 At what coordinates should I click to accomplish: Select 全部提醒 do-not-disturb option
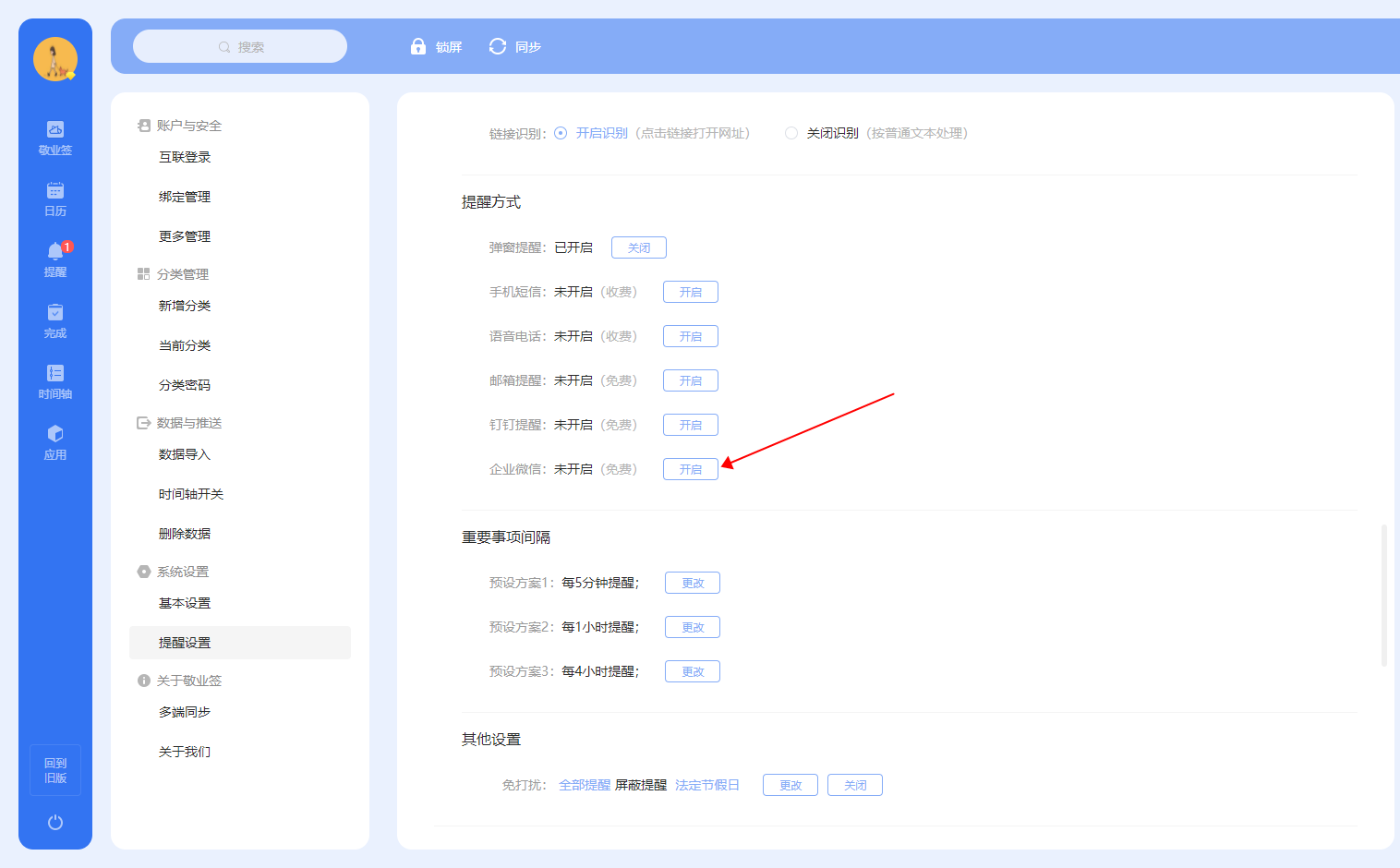tap(585, 785)
